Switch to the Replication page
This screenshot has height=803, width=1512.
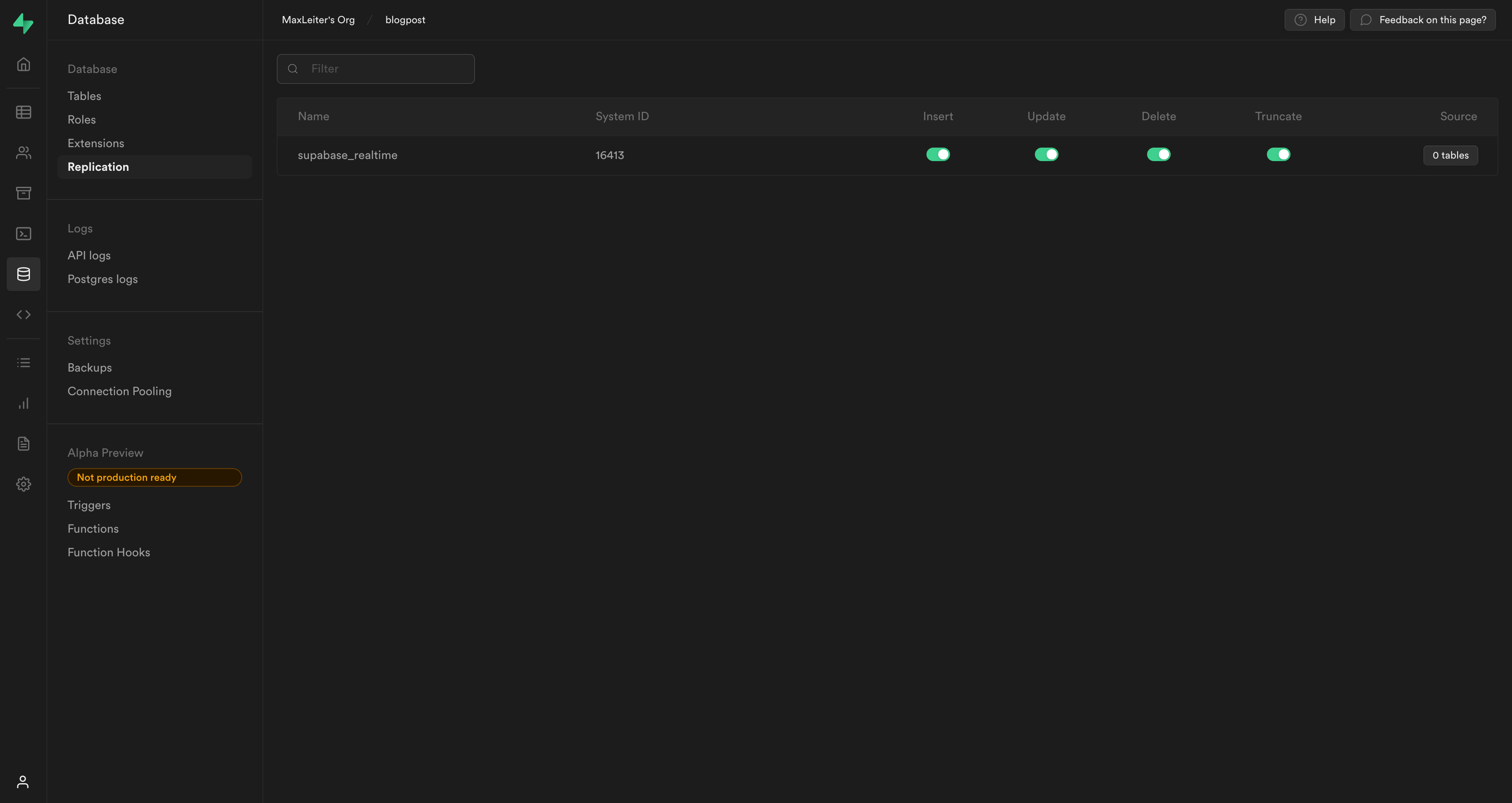97,166
